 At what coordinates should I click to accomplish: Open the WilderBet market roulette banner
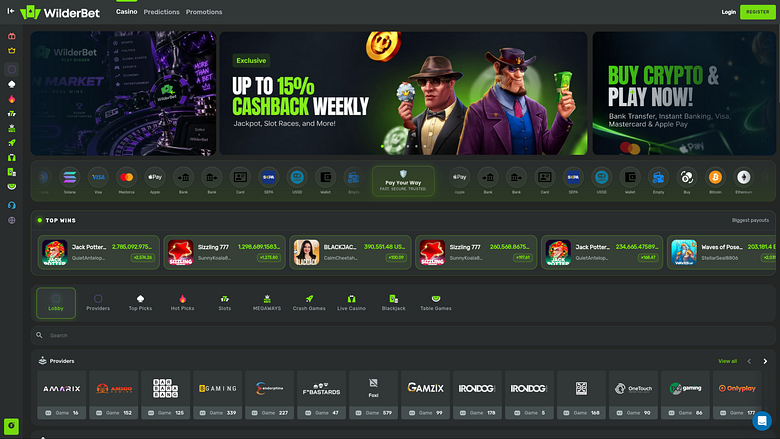pyautogui.click(x=123, y=93)
